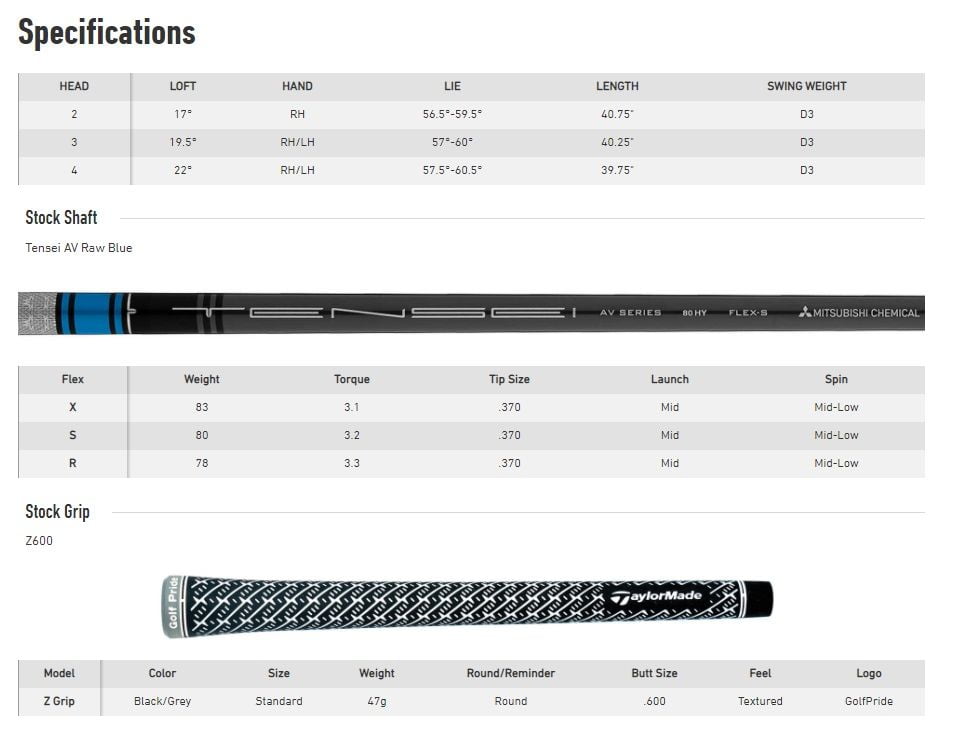Click the Size column header
Viewport: 960px width, 738px height.
tap(278, 673)
